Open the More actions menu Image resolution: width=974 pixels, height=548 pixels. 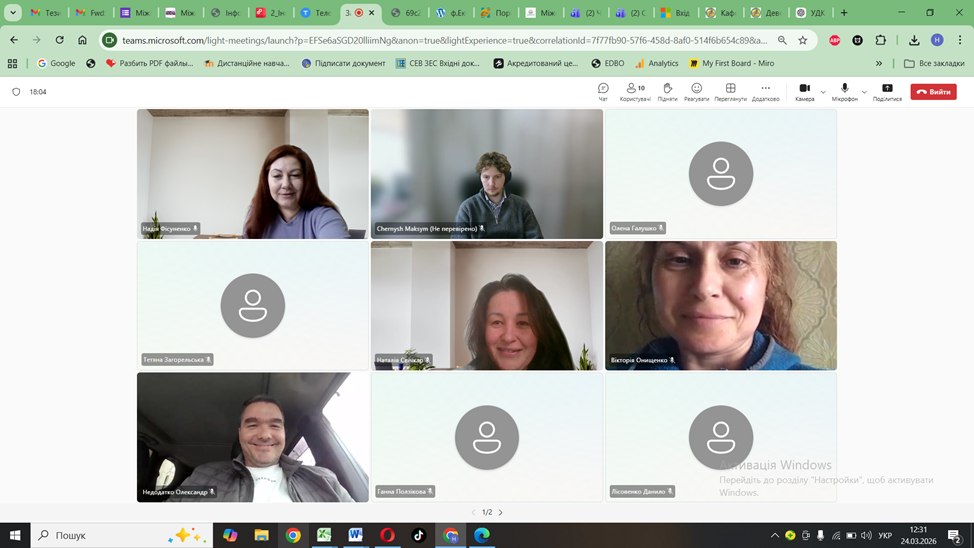(765, 91)
